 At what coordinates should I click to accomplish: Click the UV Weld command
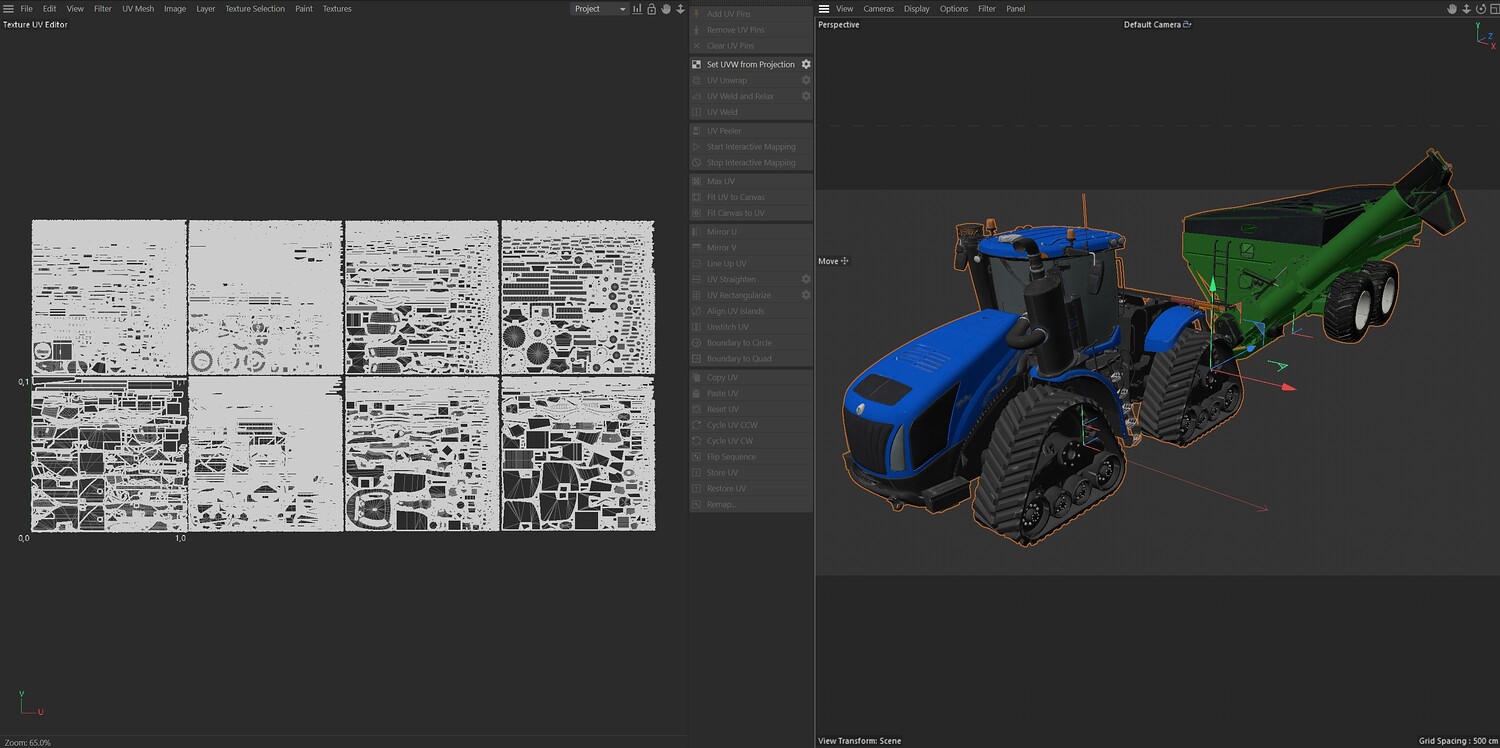[722, 112]
